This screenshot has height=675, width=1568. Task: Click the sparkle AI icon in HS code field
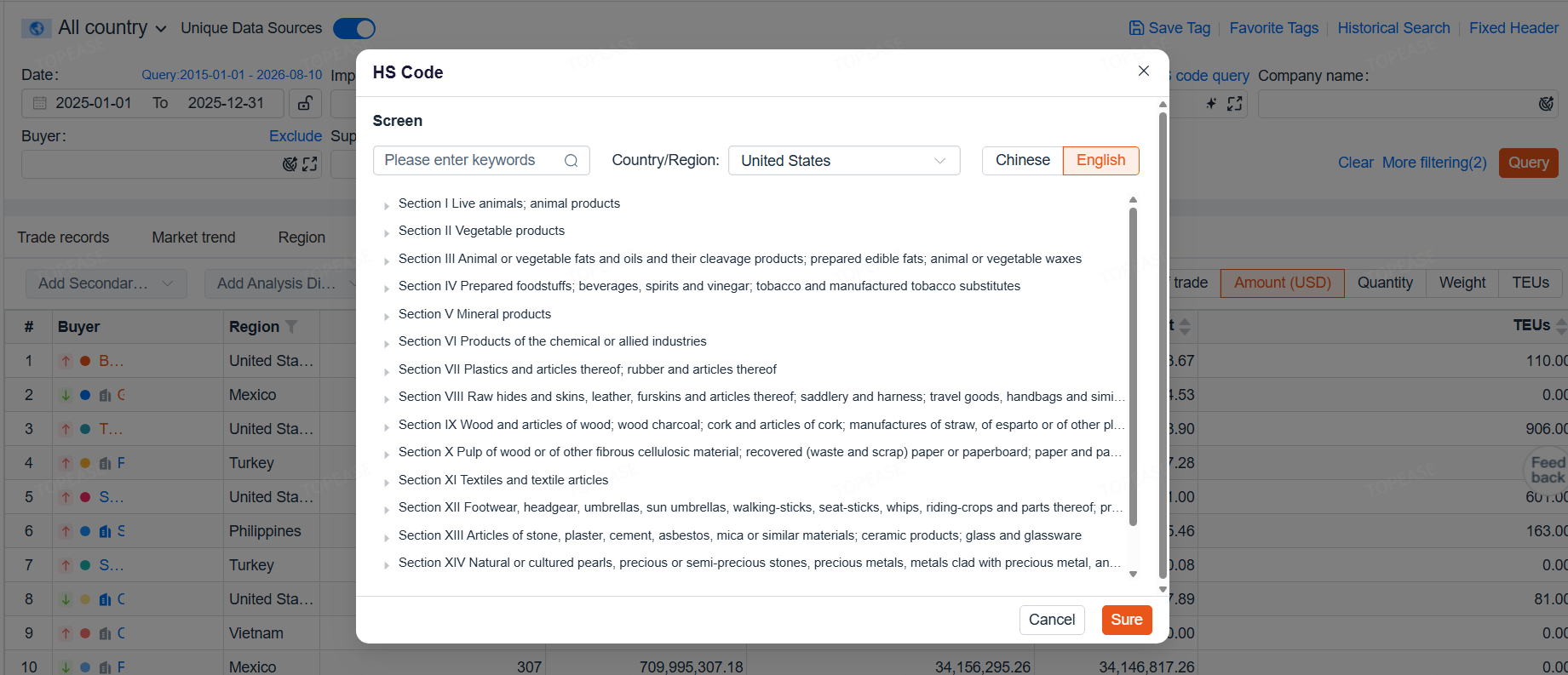pos(1211,104)
